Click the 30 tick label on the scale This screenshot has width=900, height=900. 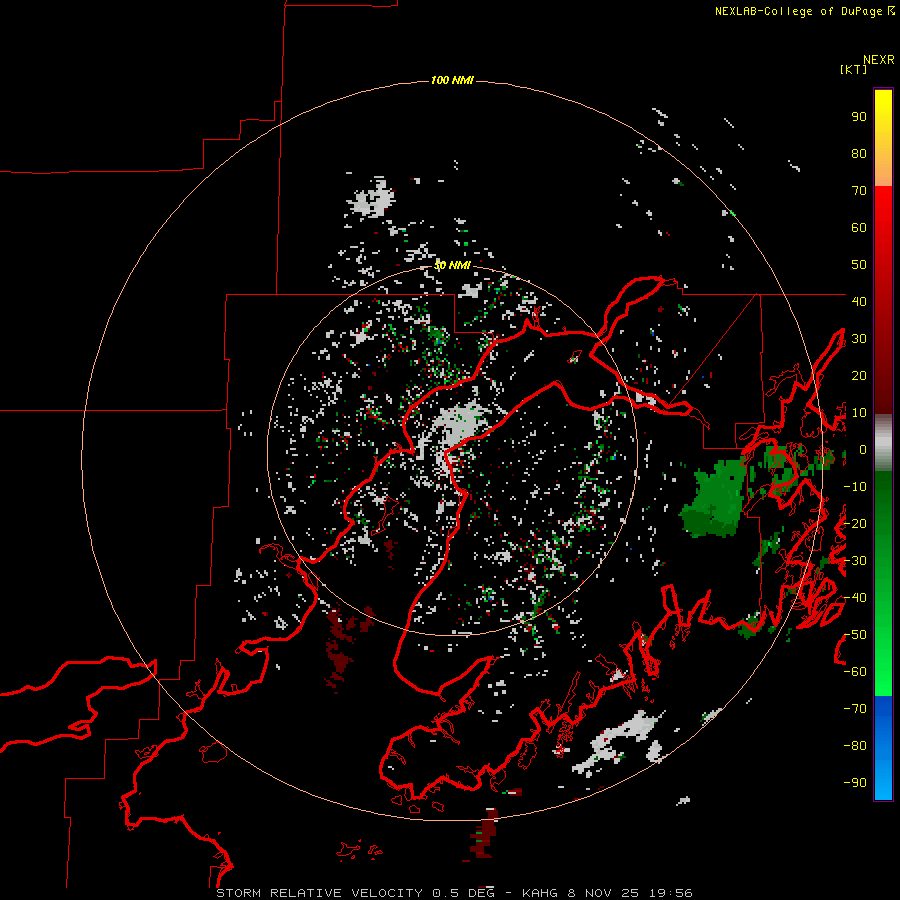pos(859,339)
